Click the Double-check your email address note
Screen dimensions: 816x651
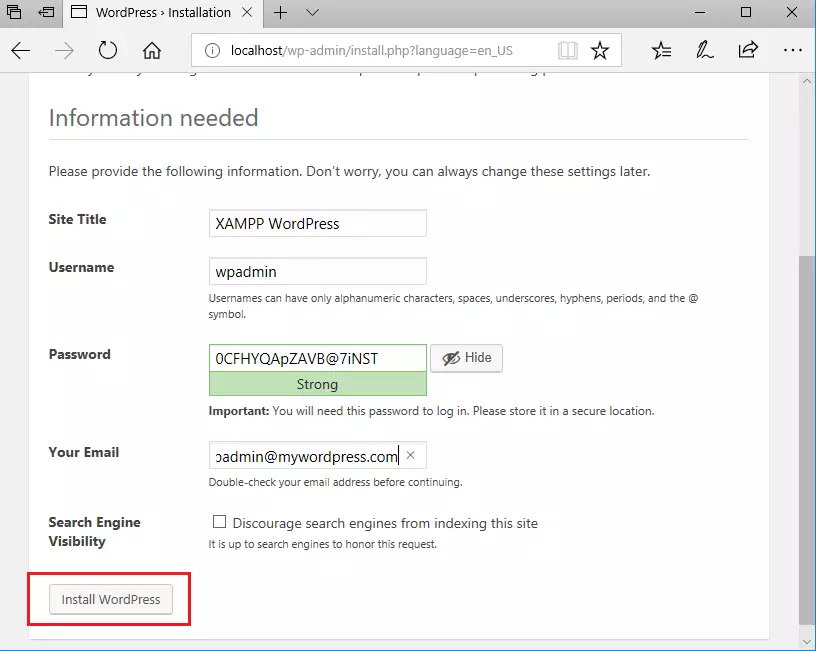335,482
